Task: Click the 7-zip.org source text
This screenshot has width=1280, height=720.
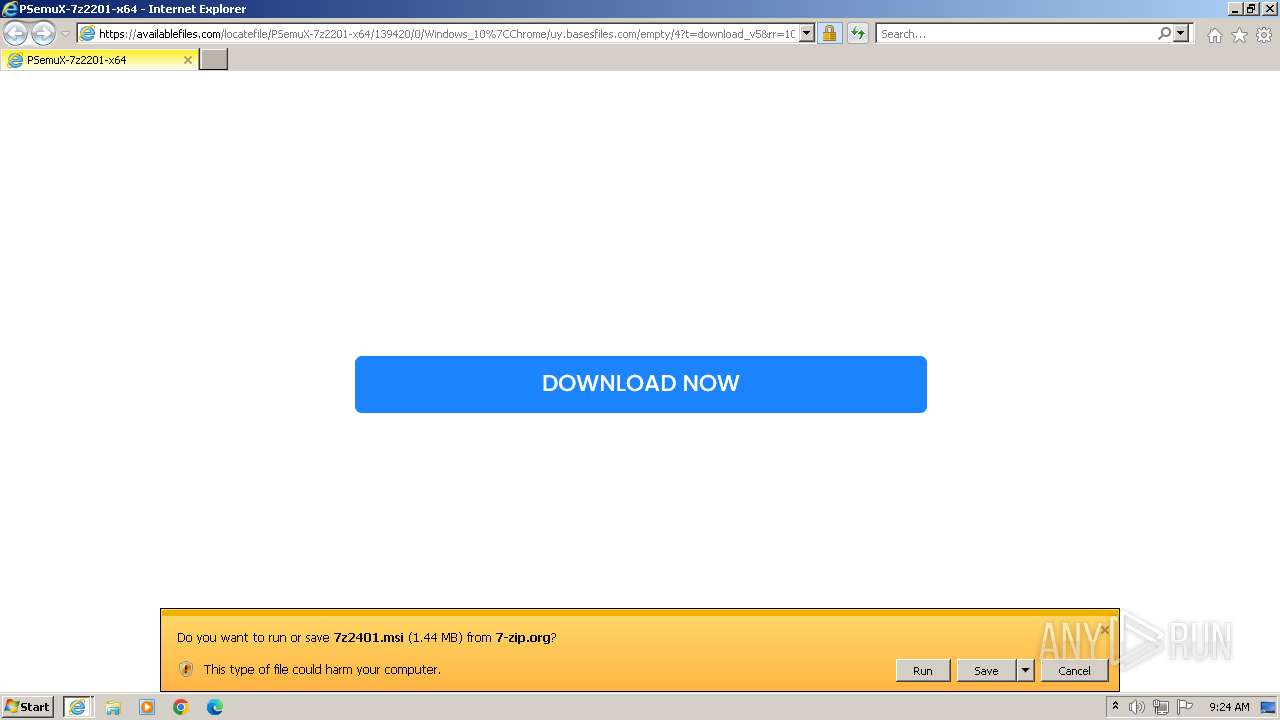Action: coord(522,637)
